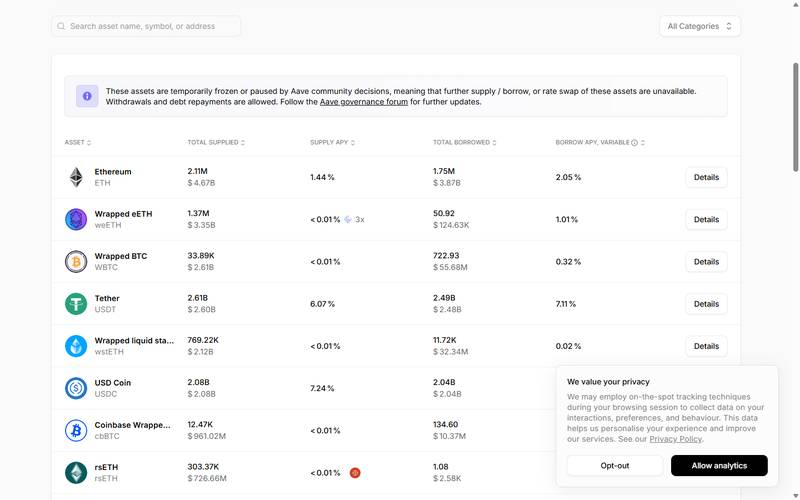Follow the Aave governance forum link

pyautogui.click(x=364, y=102)
